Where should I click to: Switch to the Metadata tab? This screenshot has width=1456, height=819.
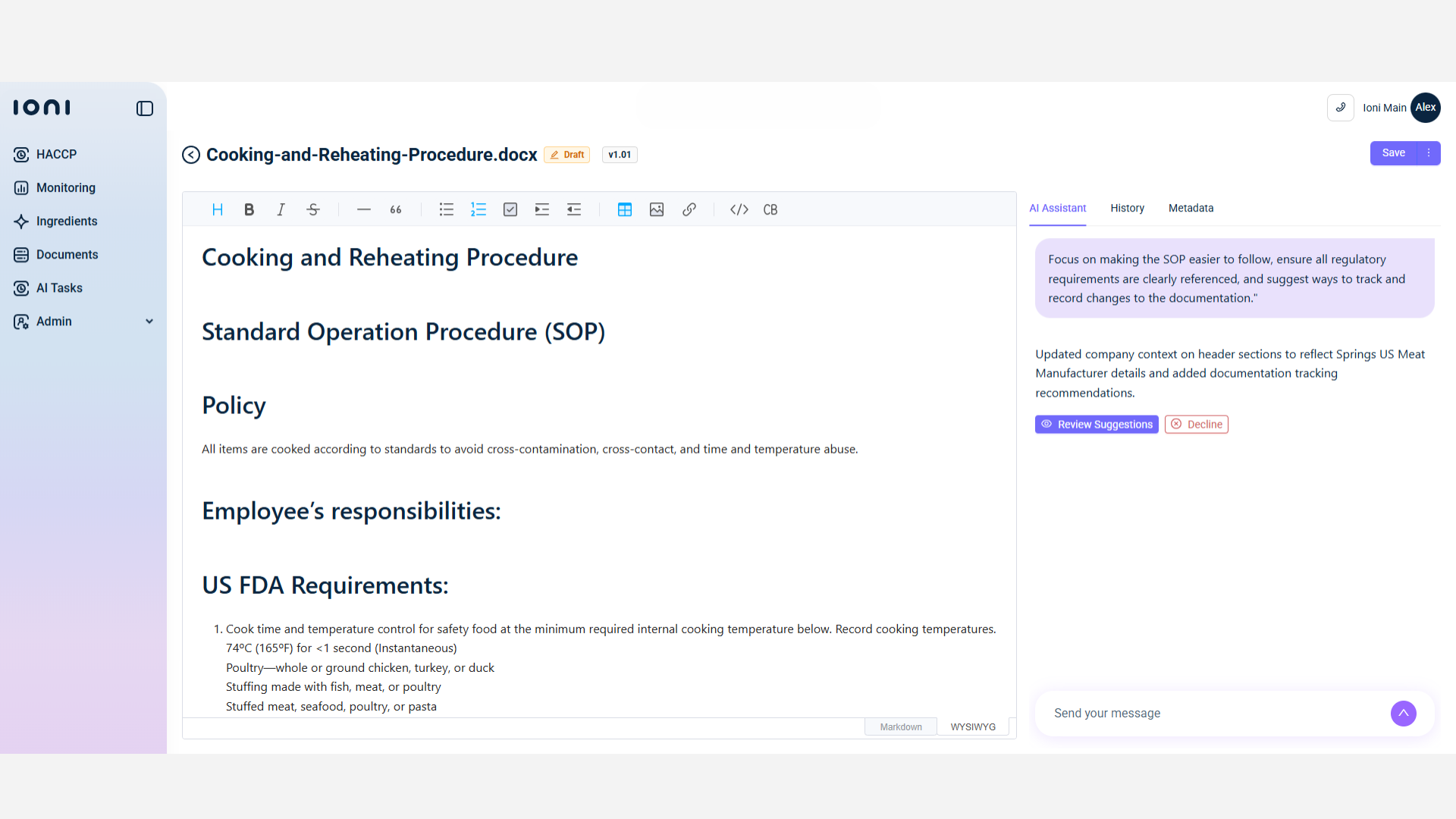point(1191,208)
